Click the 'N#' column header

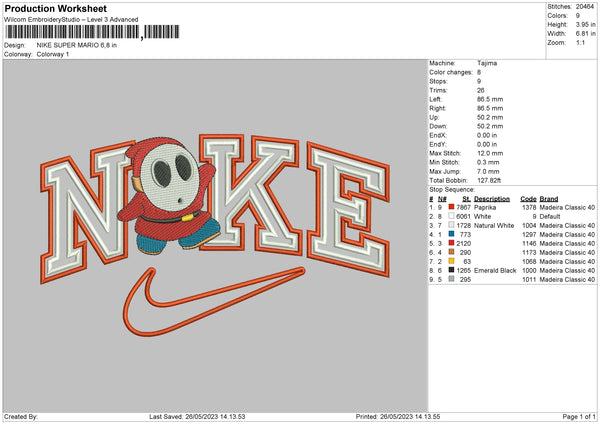click(442, 199)
